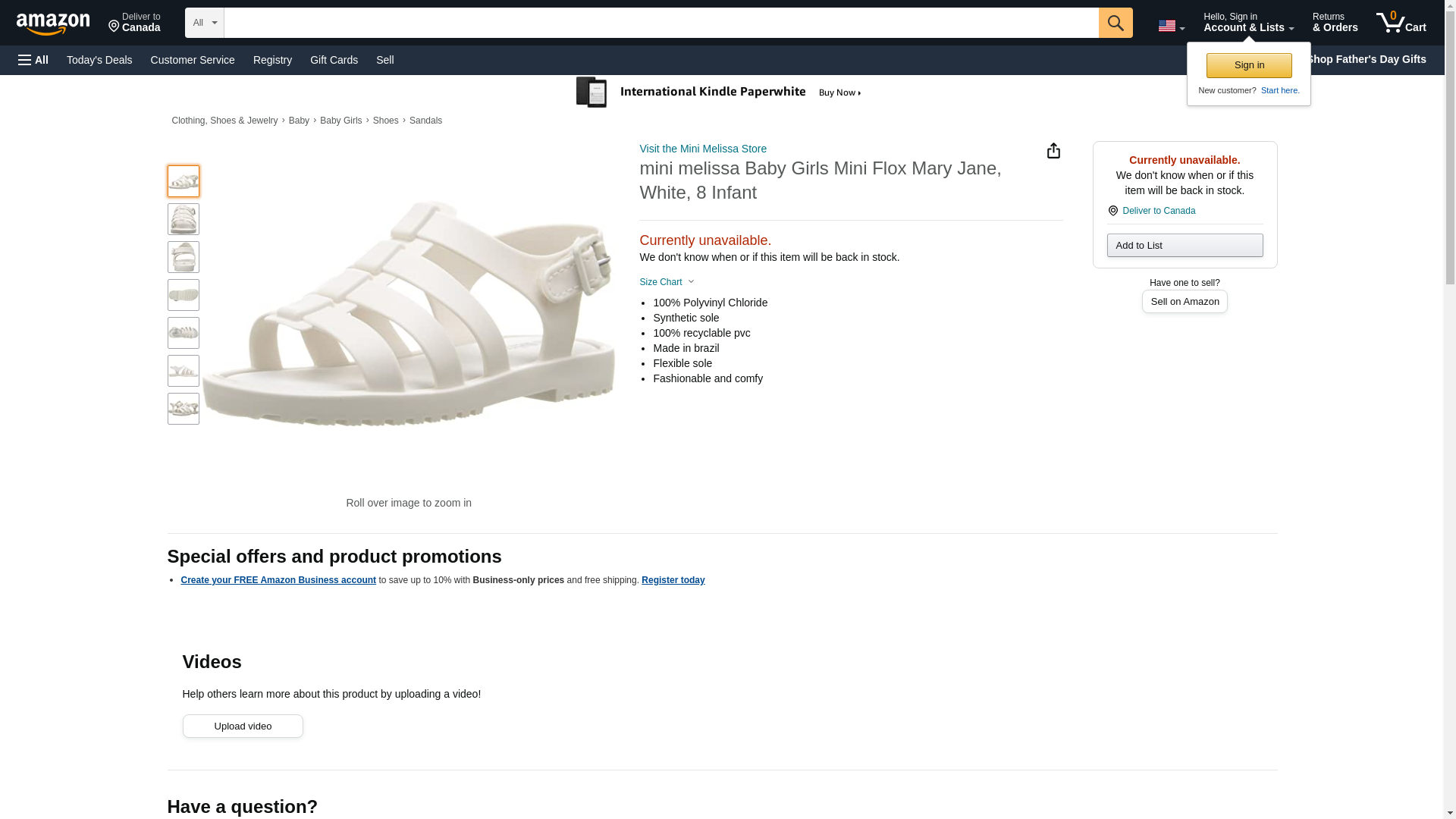Screen dimensions: 1456x819
Task: Click into the search input field
Action: [660, 23]
